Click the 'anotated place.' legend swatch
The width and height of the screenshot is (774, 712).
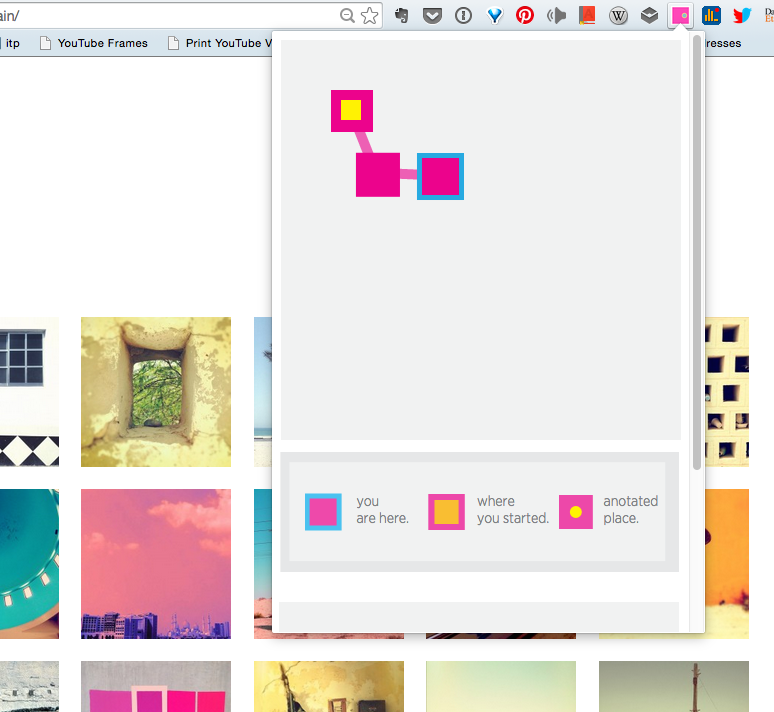tap(576, 512)
